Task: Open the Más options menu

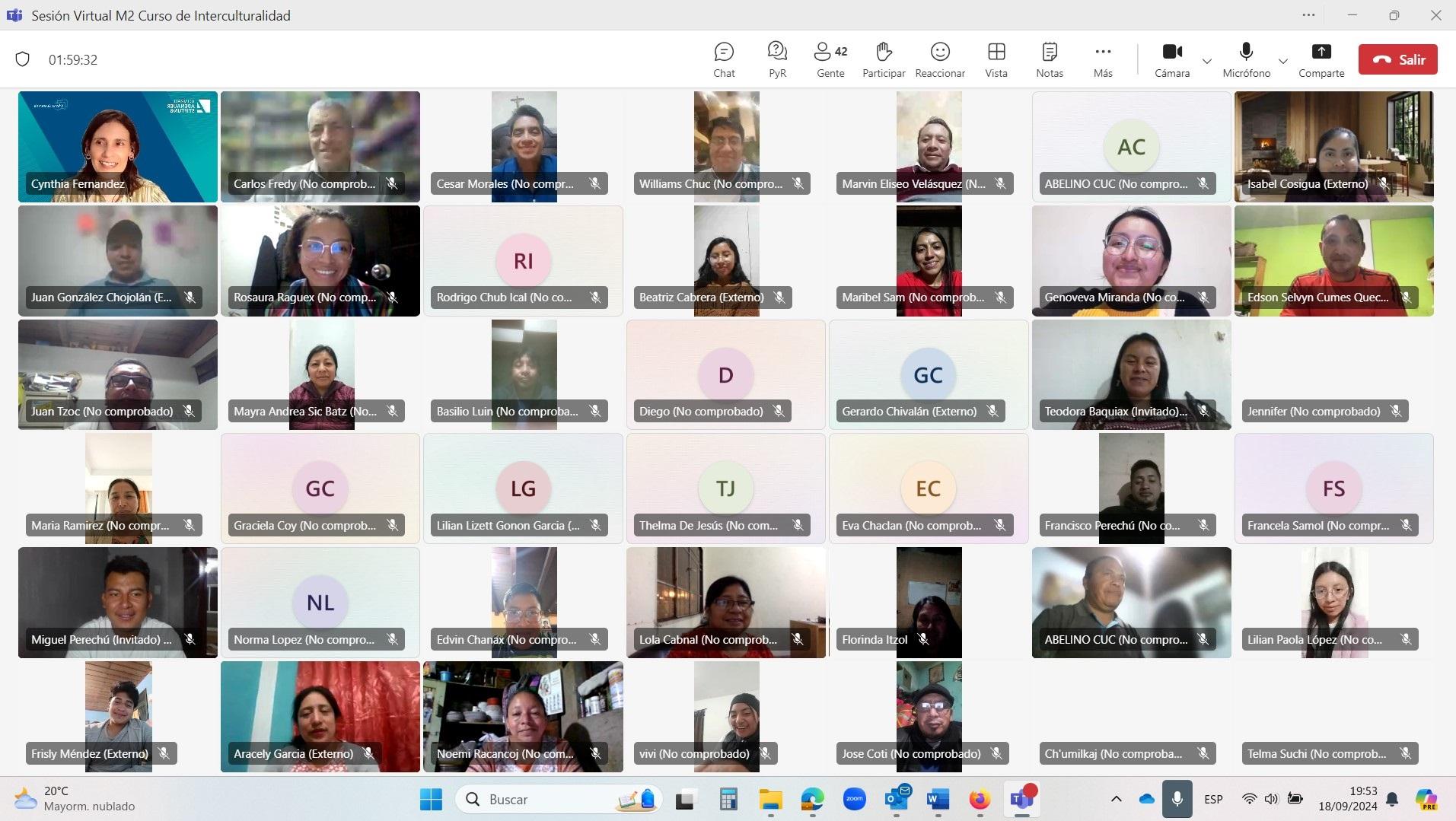Action: [1103, 59]
